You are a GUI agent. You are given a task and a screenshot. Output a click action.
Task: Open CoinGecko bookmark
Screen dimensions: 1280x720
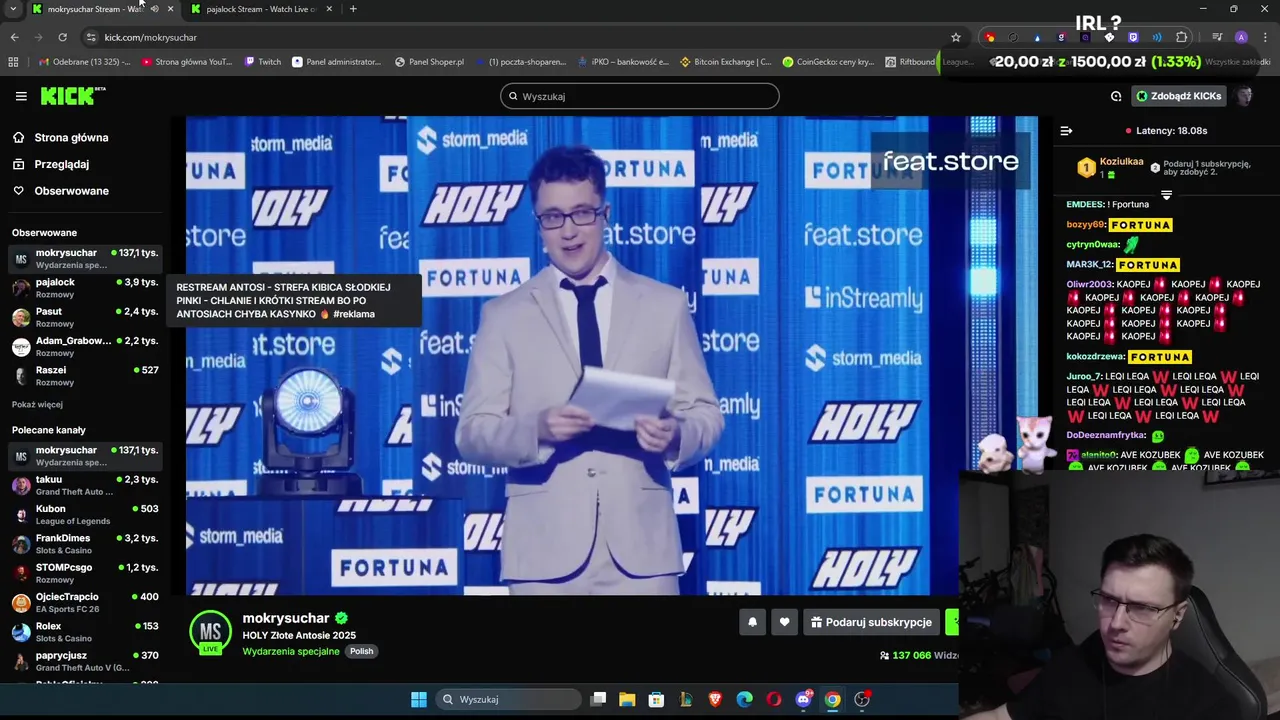point(830,62)
